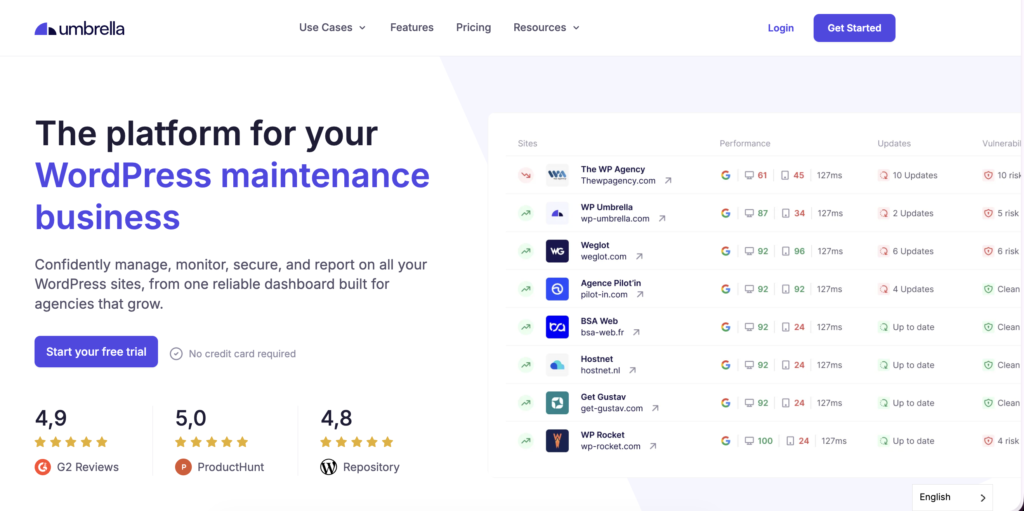Screen dimensions: 1024x511
Task: Click the downward trend icon for The WP Agency
Action: tap(526, 175)
